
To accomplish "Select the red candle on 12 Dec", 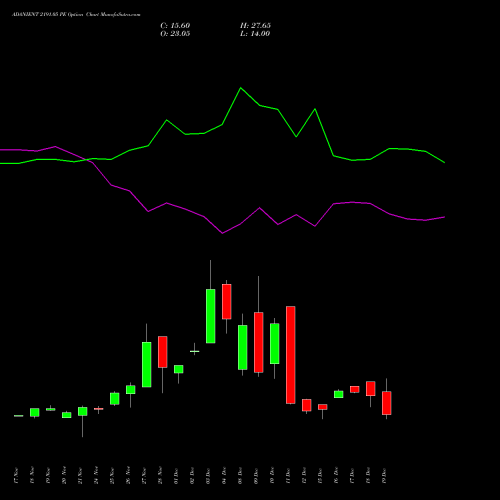I will [x=307, y=405].
